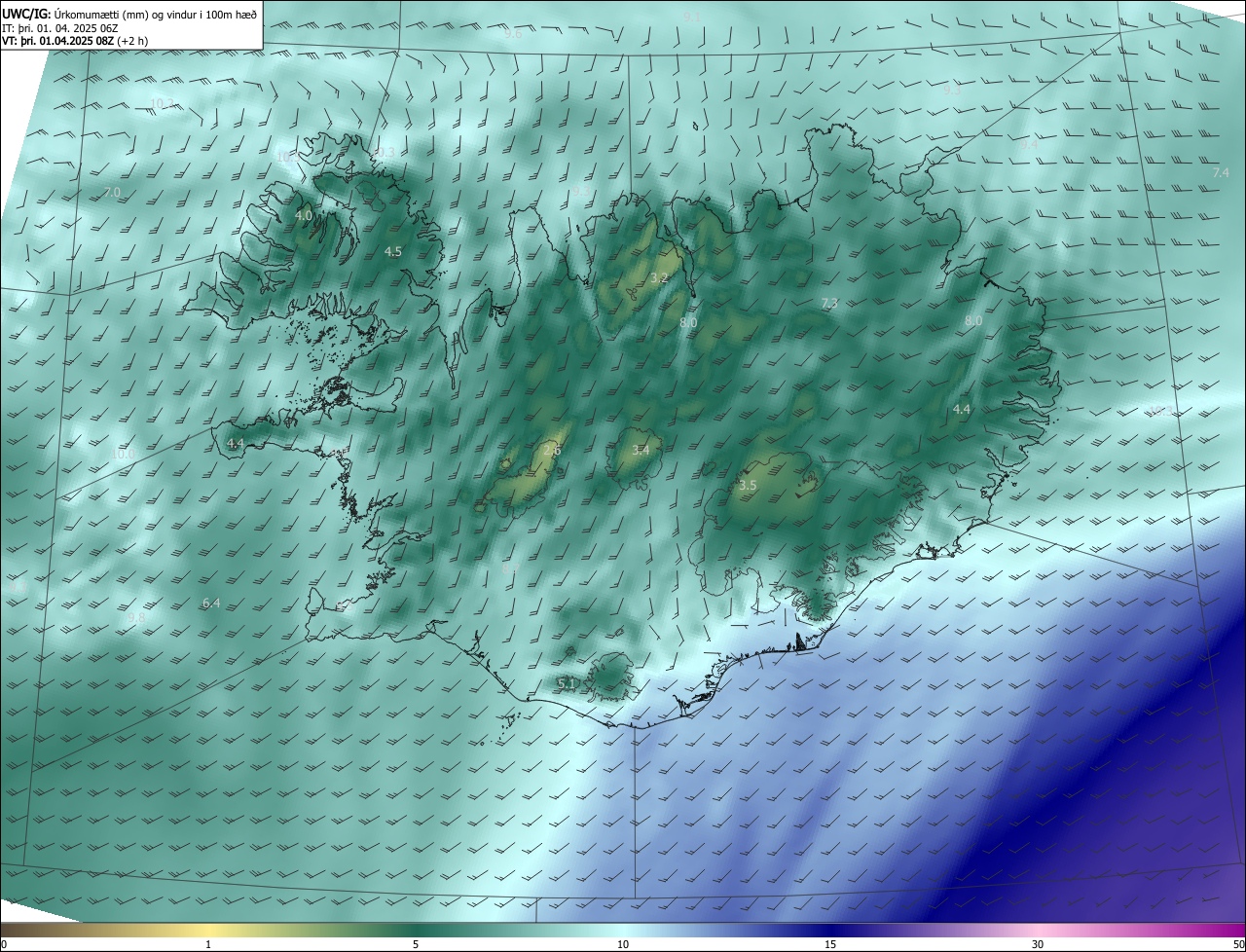Viewport: 1246px width, 952px height.
Task: Click the '15' tick label on the color scale
Action: point(830,944)
